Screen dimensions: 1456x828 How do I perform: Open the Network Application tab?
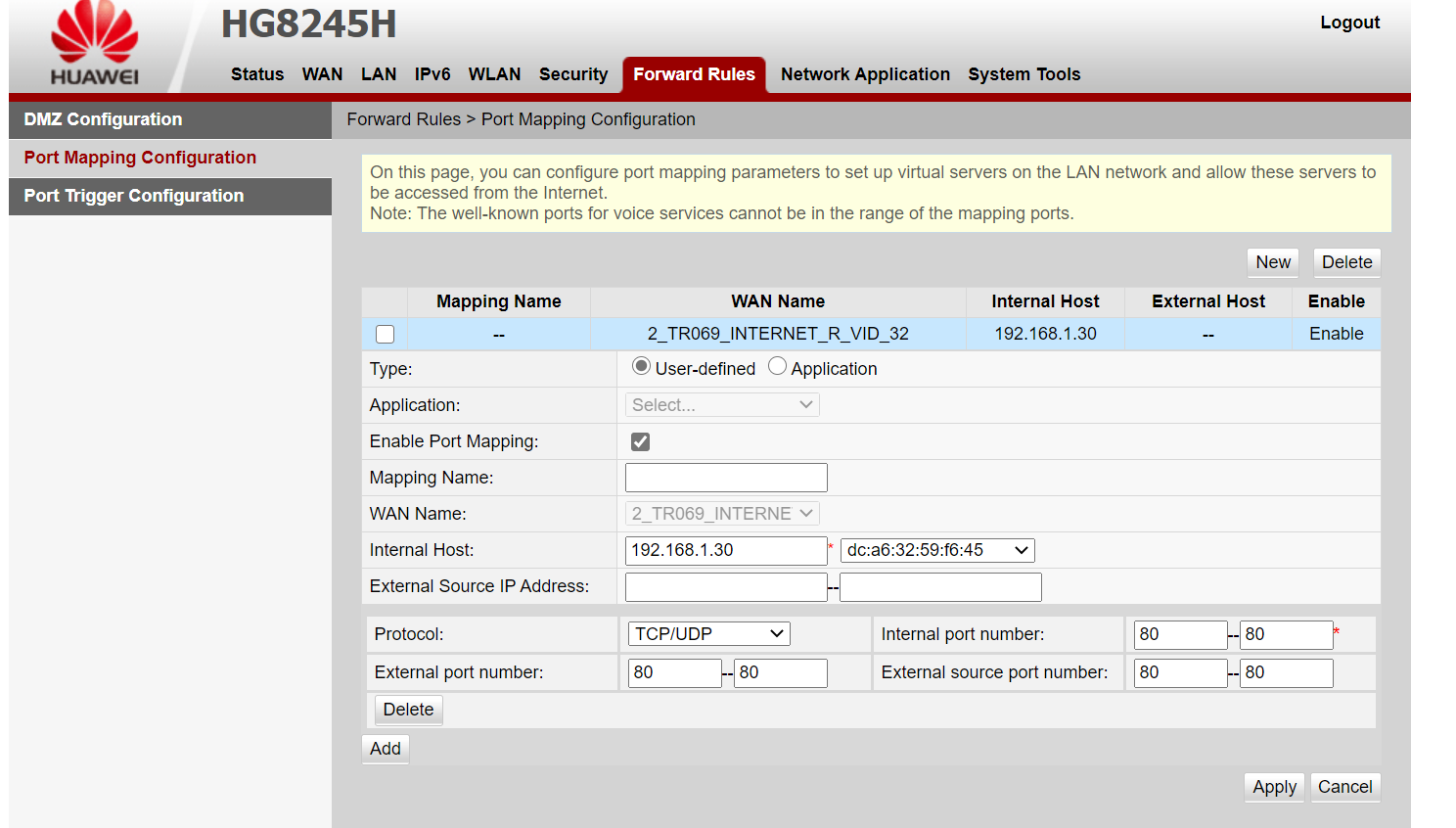coord(865,74)
